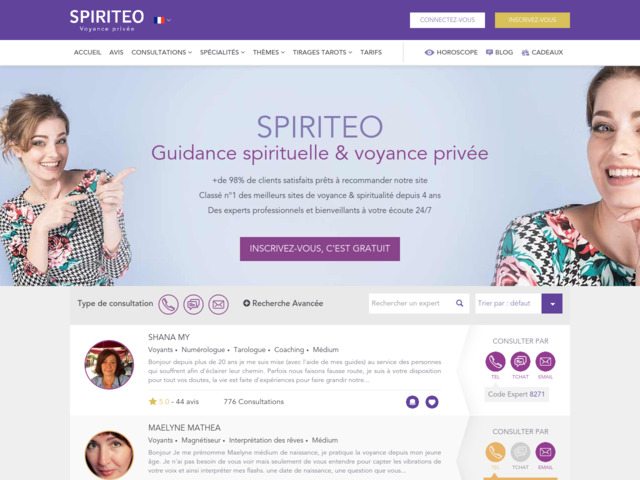Click the Connectez-vous button
The width and height of the screenshot is (640, 480).
click(x=447, y=20)
